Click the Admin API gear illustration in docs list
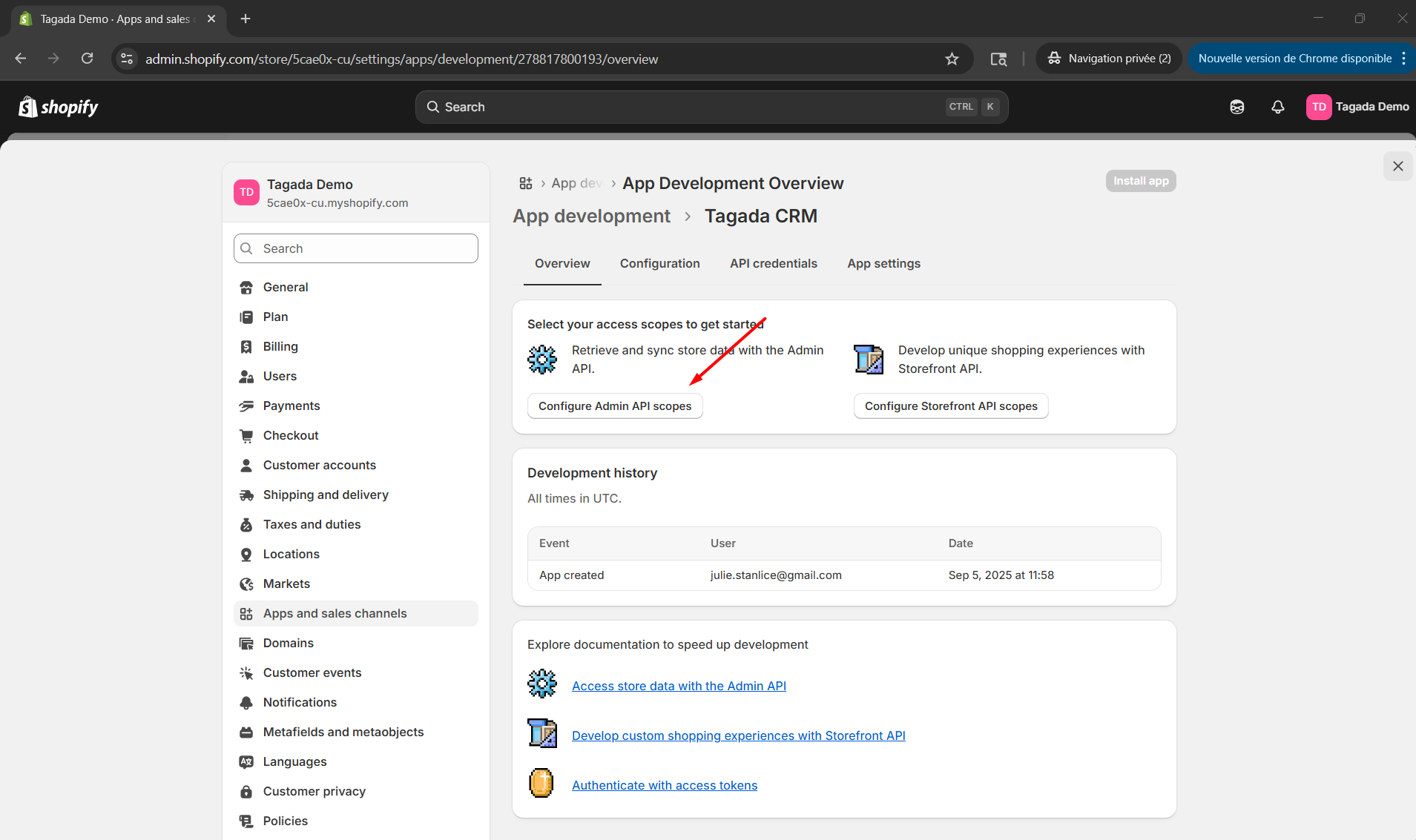This screenshot has width=1416, height=840. [x=541, y=684]
